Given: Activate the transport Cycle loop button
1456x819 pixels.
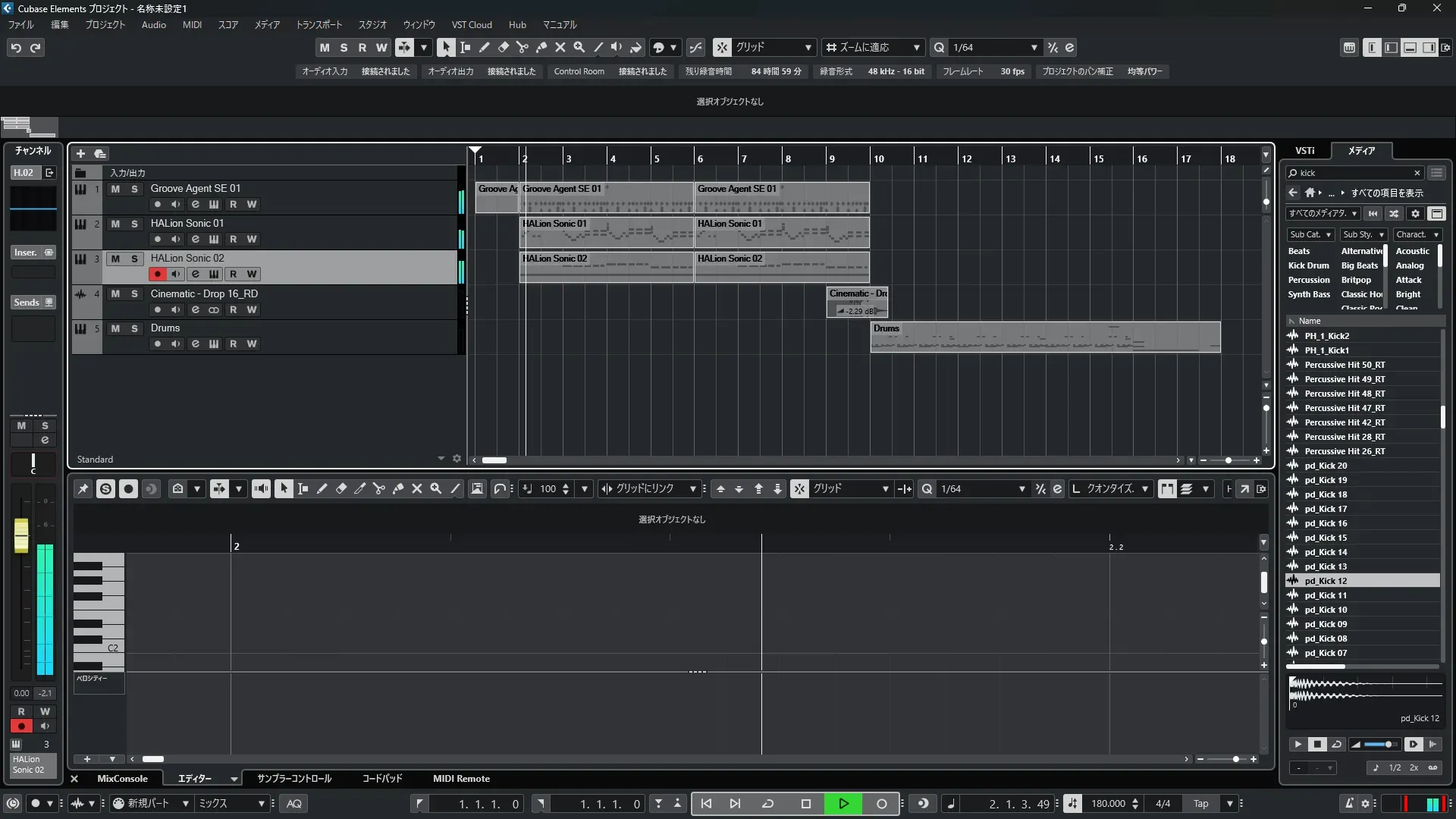Looking at the screenshot, I should pos(767,804).
